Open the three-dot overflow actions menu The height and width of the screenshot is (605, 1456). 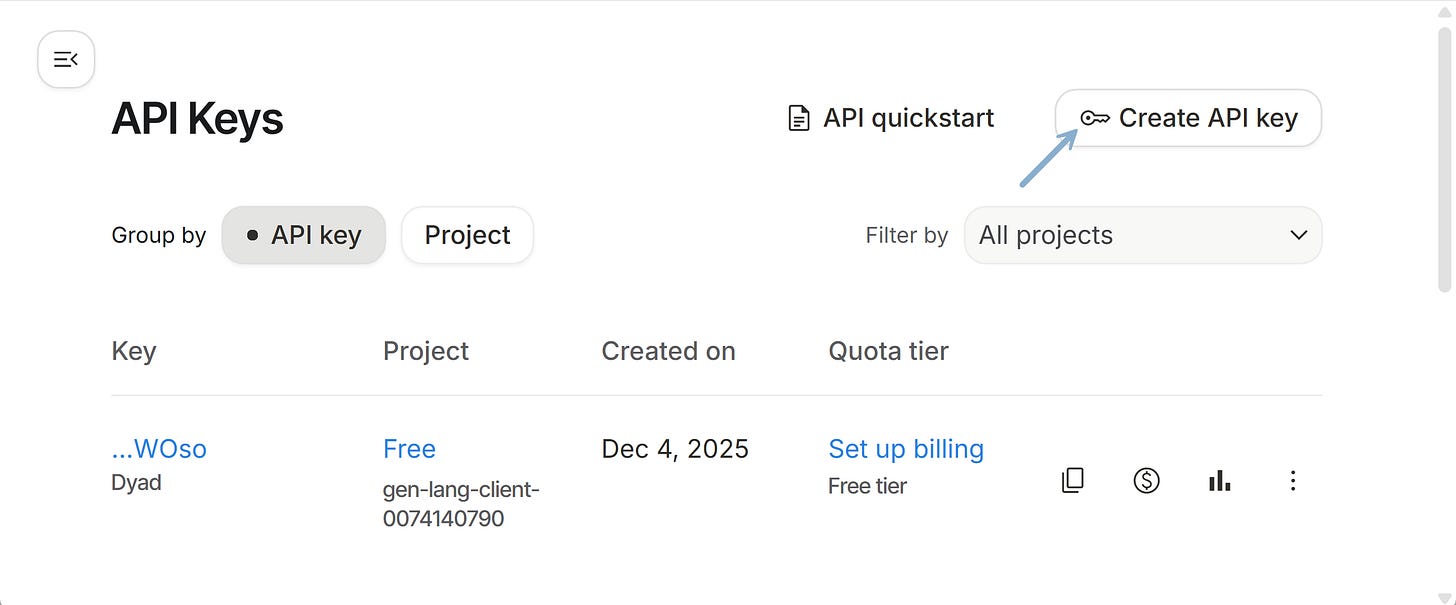click(x=1293, y=481)
